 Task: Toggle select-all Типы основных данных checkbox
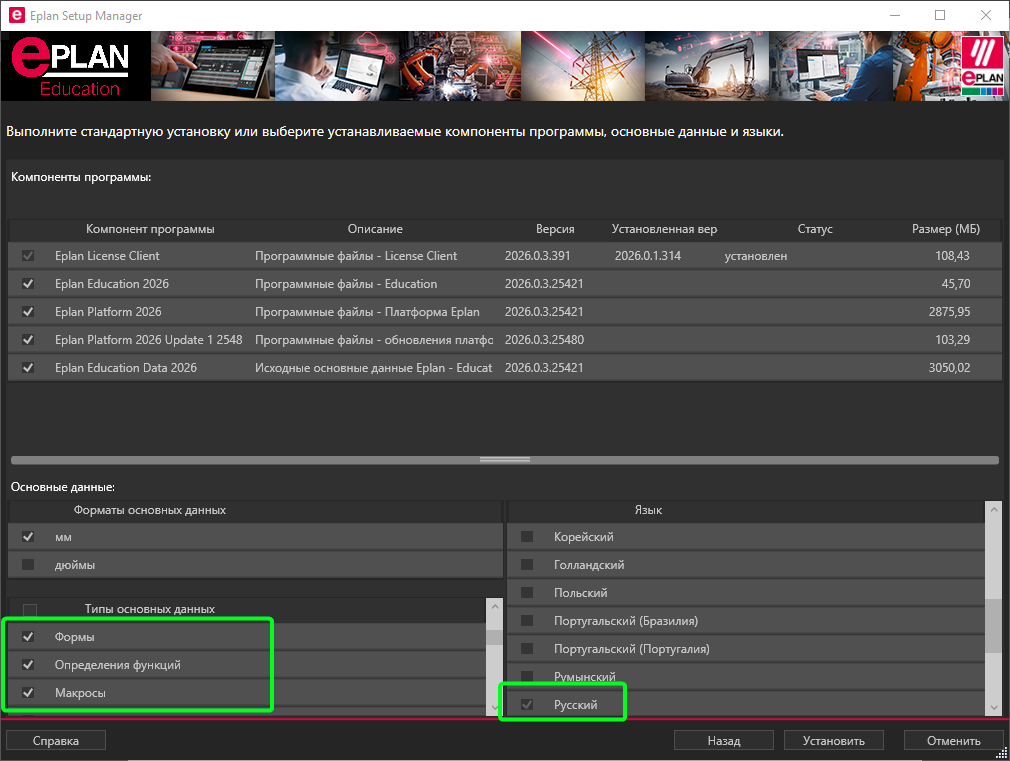pos(30,609)
